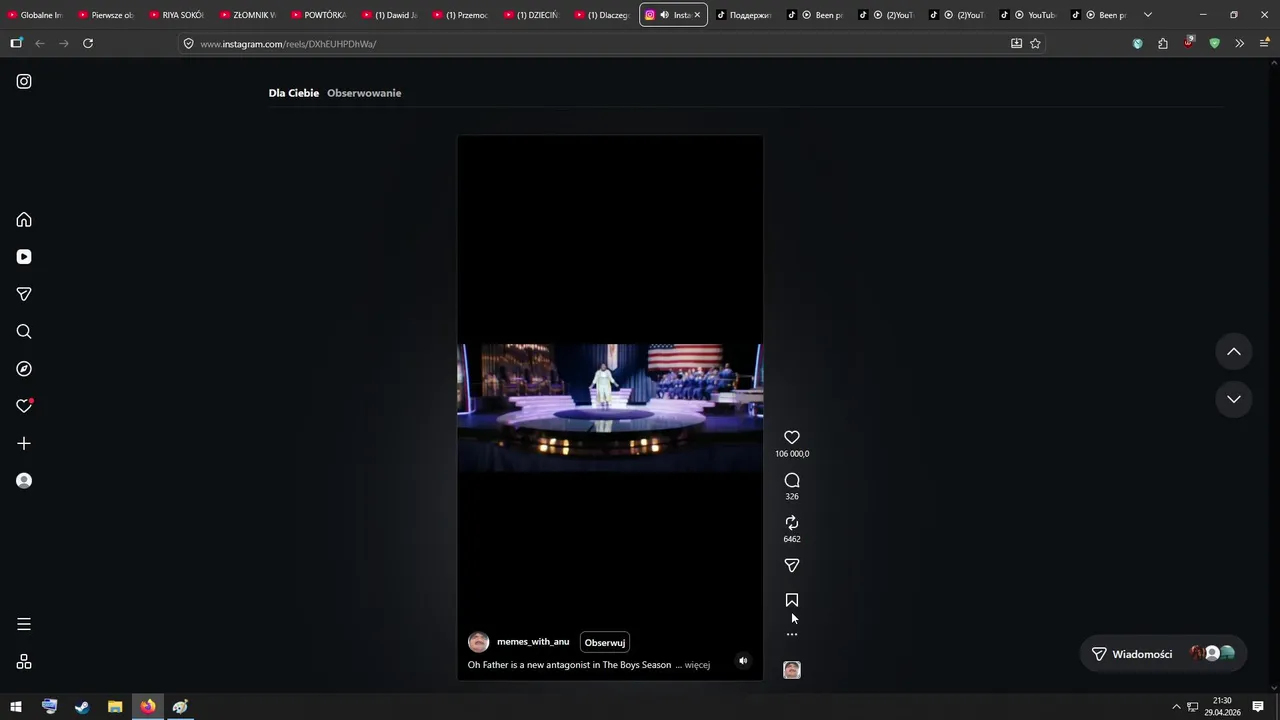
Task: Open red extension icon in toolbar
Action: click(x=1189, y=43)
